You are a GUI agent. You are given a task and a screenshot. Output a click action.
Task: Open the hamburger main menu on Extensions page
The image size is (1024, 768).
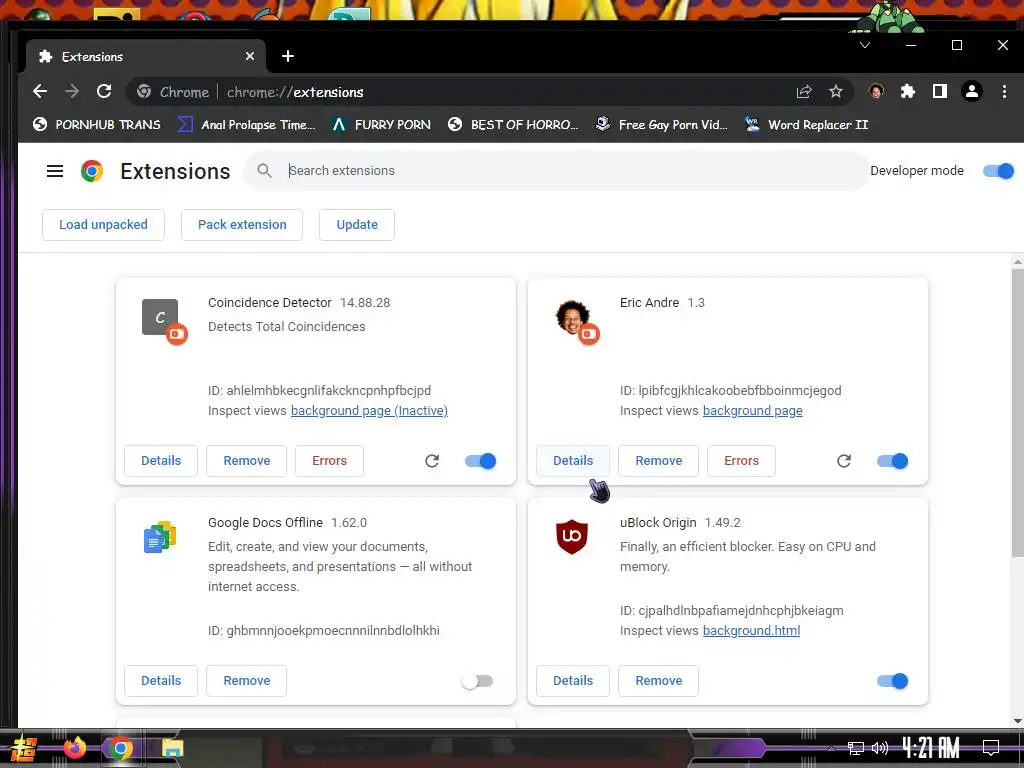coord(55,171)
